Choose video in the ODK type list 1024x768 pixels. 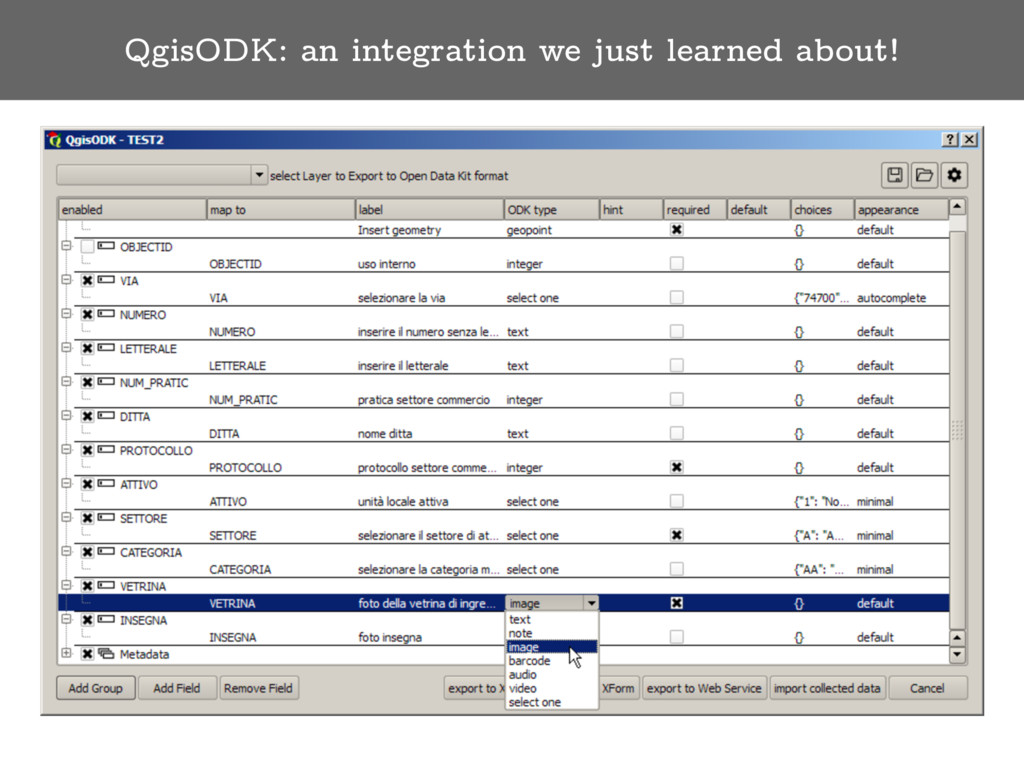point(552,688)
